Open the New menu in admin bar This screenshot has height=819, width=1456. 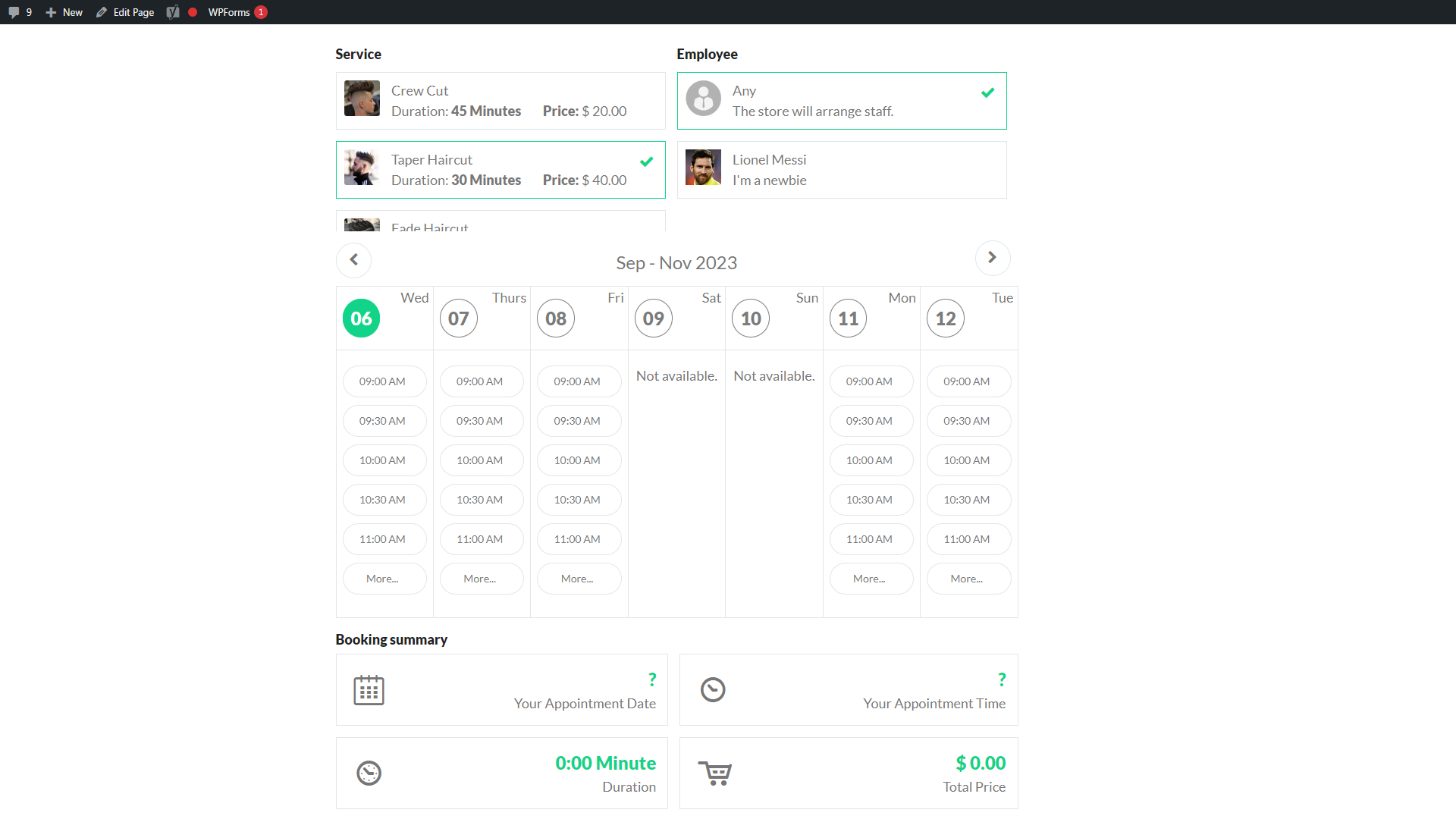click(x=64, y=12)
